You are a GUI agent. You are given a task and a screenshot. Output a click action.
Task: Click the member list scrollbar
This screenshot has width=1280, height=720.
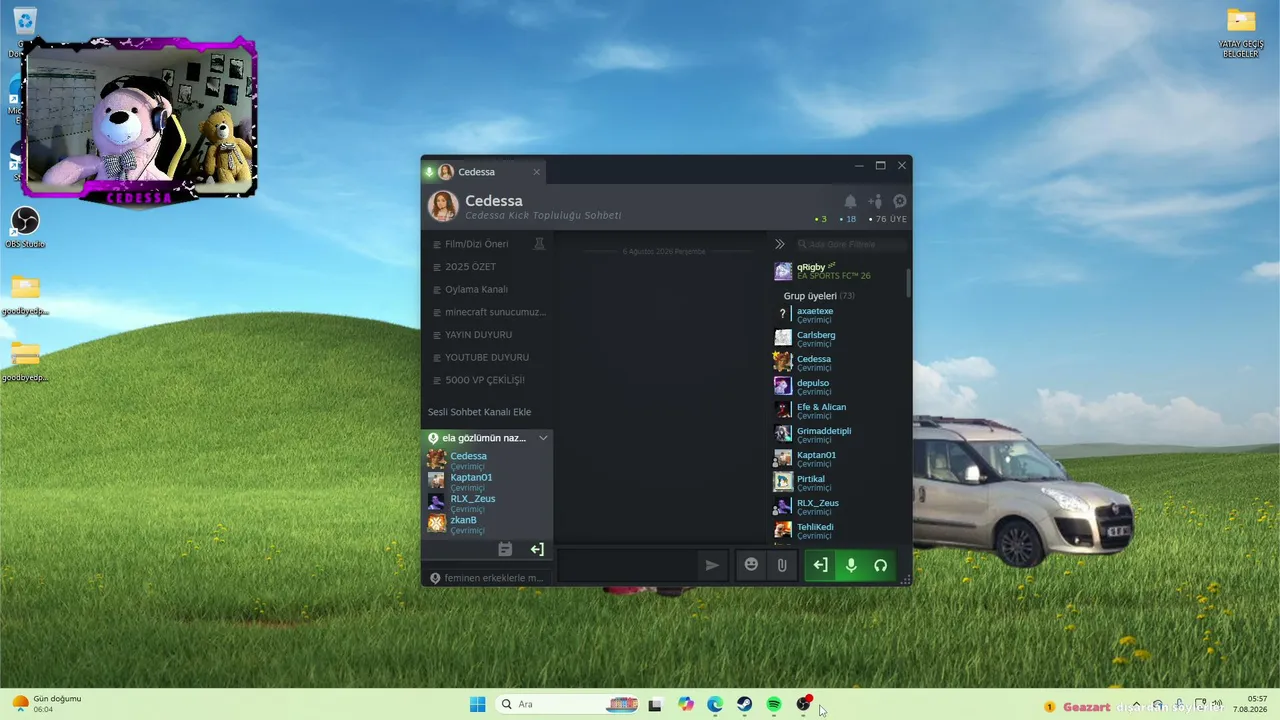[x=908, y=282]
